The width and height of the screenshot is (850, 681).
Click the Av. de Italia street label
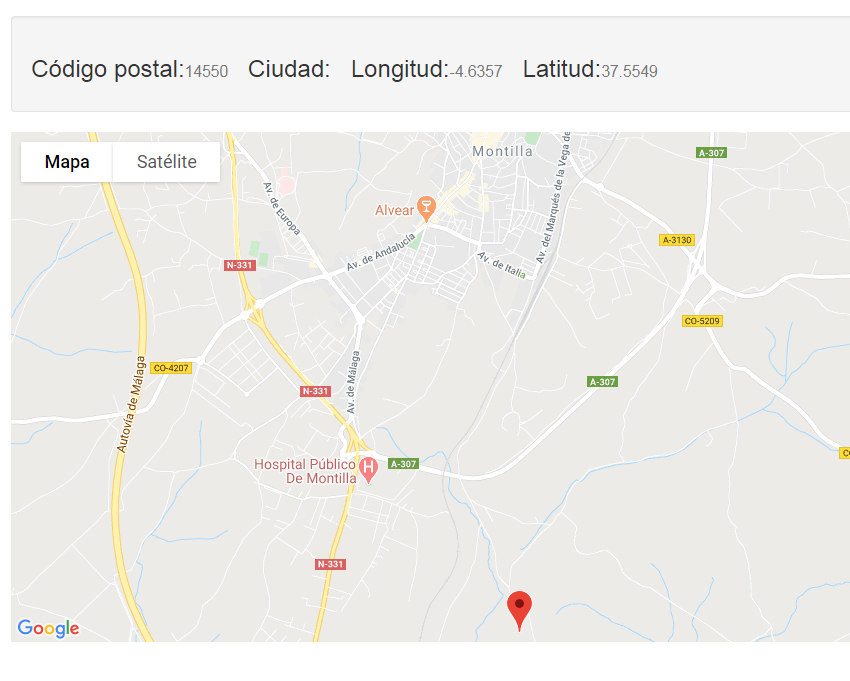501,265
